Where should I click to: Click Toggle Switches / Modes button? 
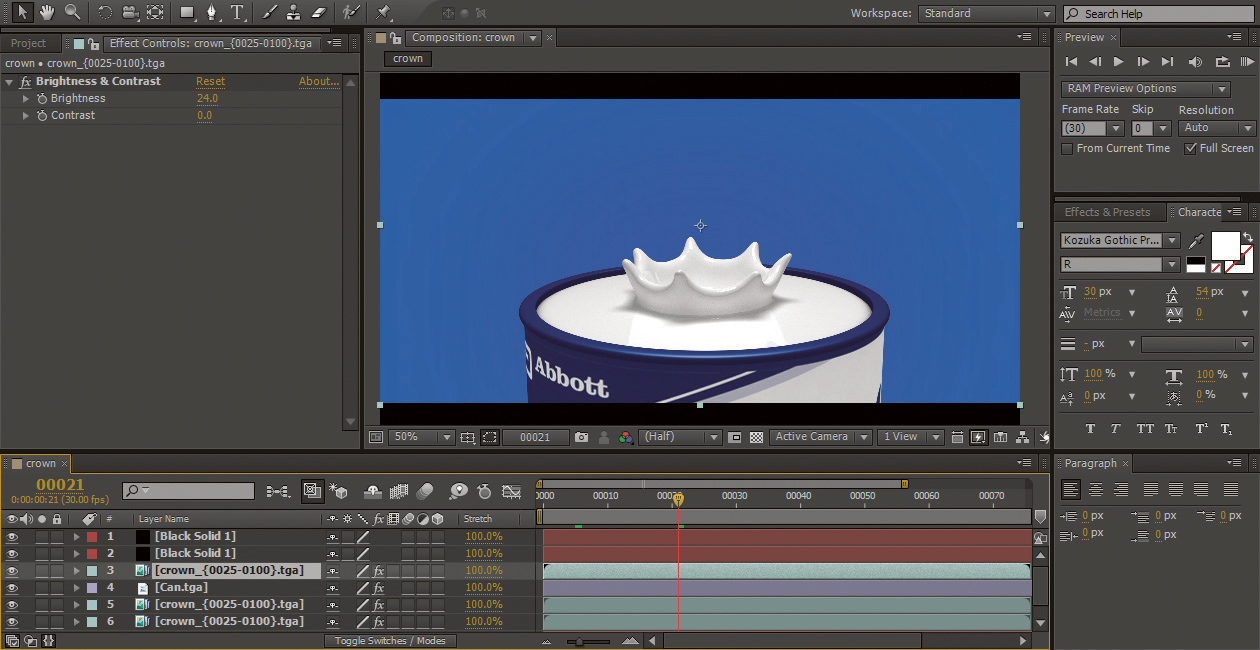click(x=390, y=641)
